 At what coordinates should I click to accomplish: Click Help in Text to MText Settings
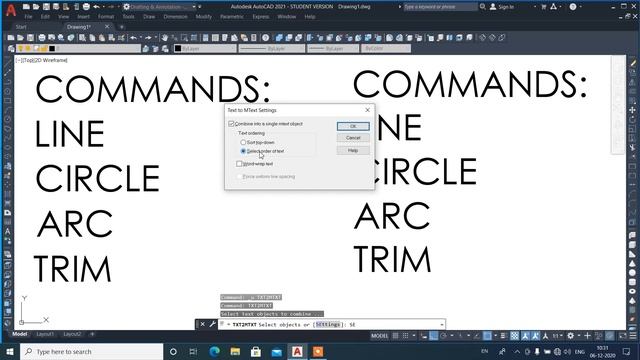pyautogui.click(x=353, y=151)
